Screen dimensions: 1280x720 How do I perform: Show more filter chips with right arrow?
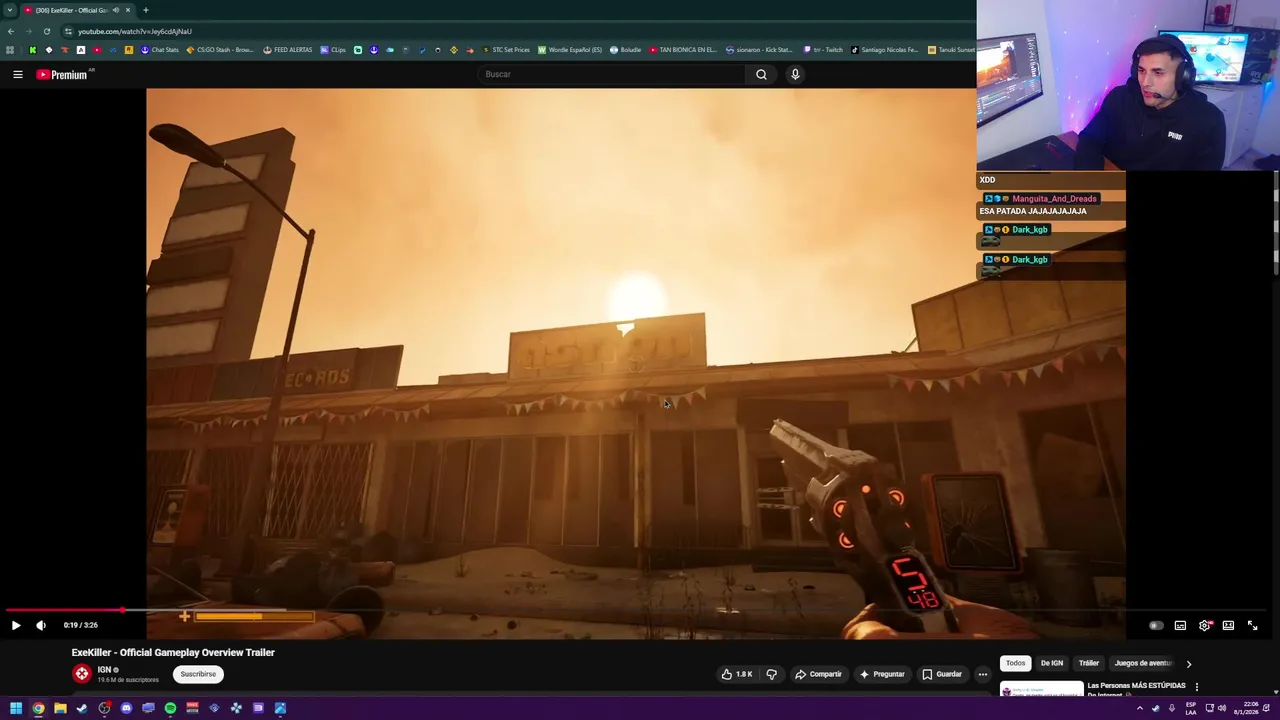tap(1189, 663)
